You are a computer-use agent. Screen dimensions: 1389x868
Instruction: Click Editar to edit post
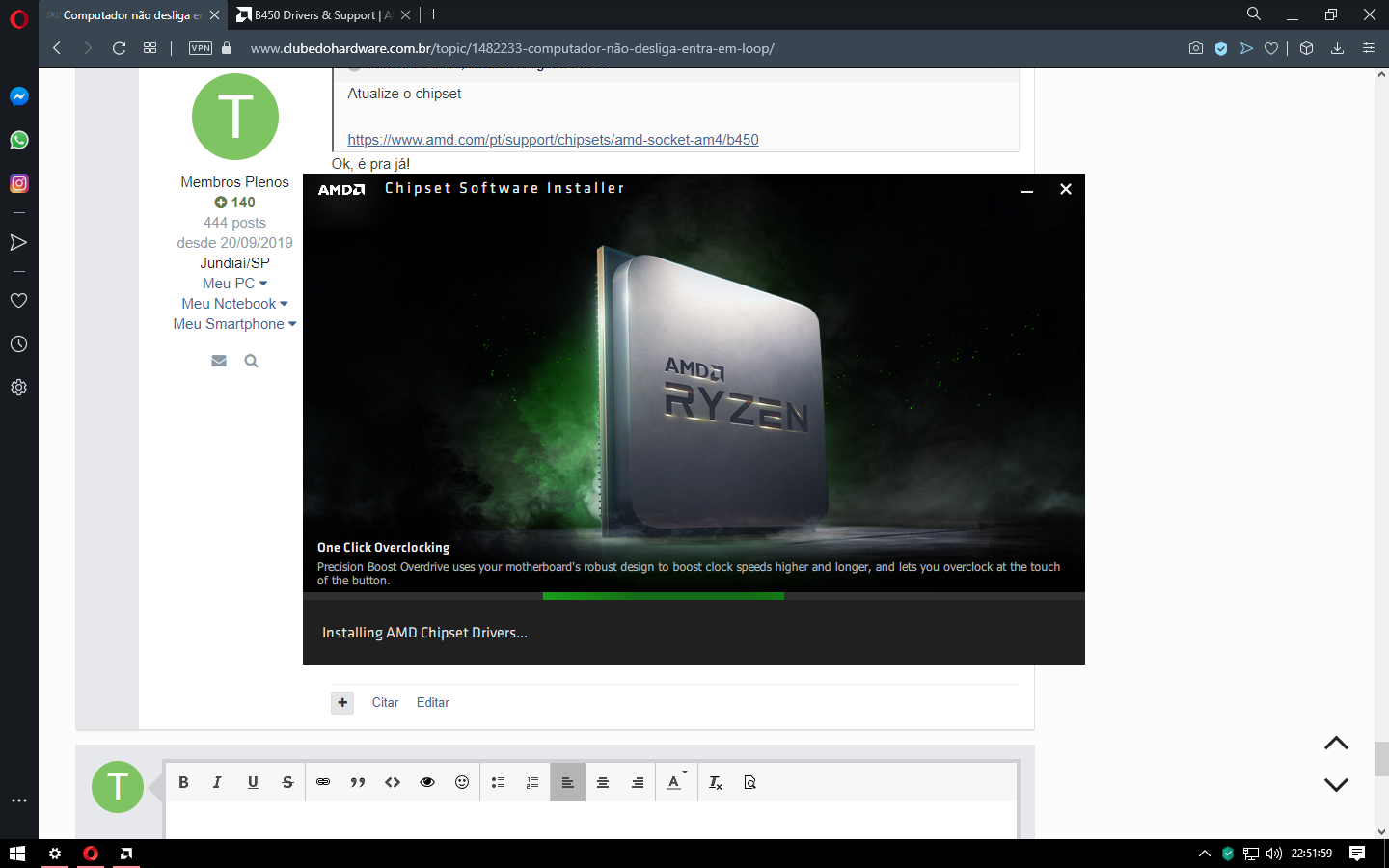433,702
